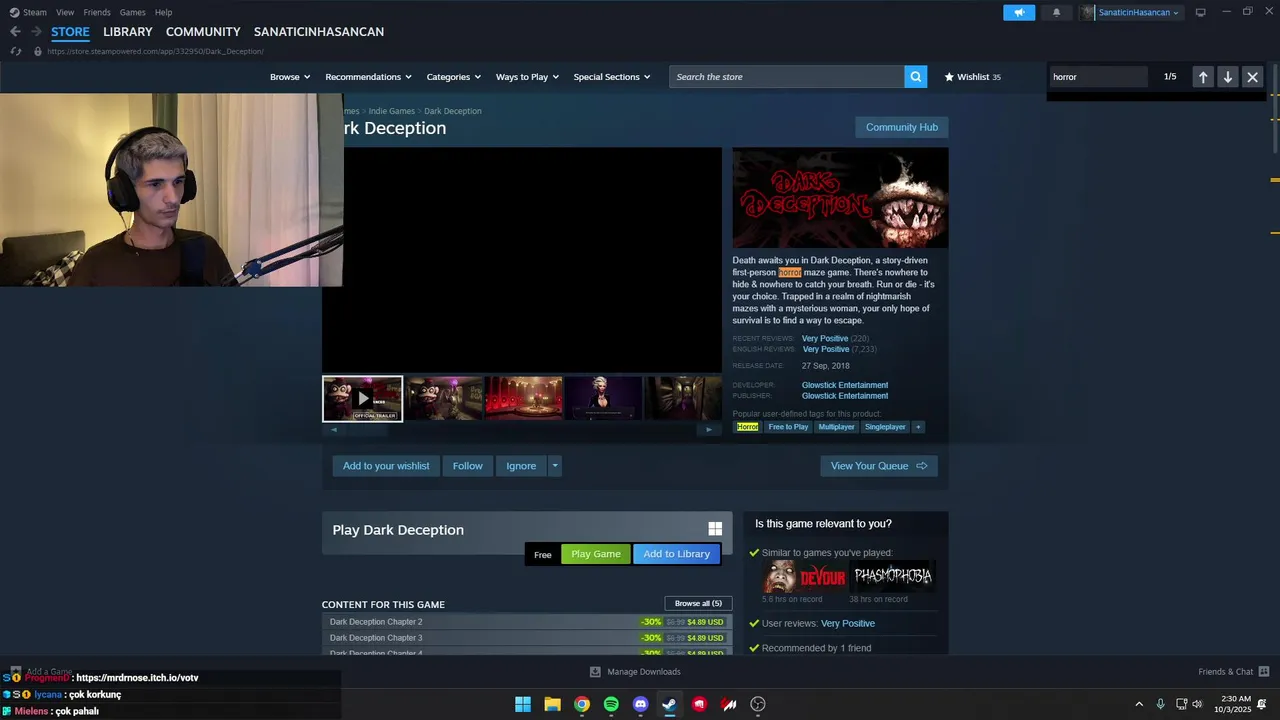Open the Help menu

pyautogui.click(x=163, y=12)
